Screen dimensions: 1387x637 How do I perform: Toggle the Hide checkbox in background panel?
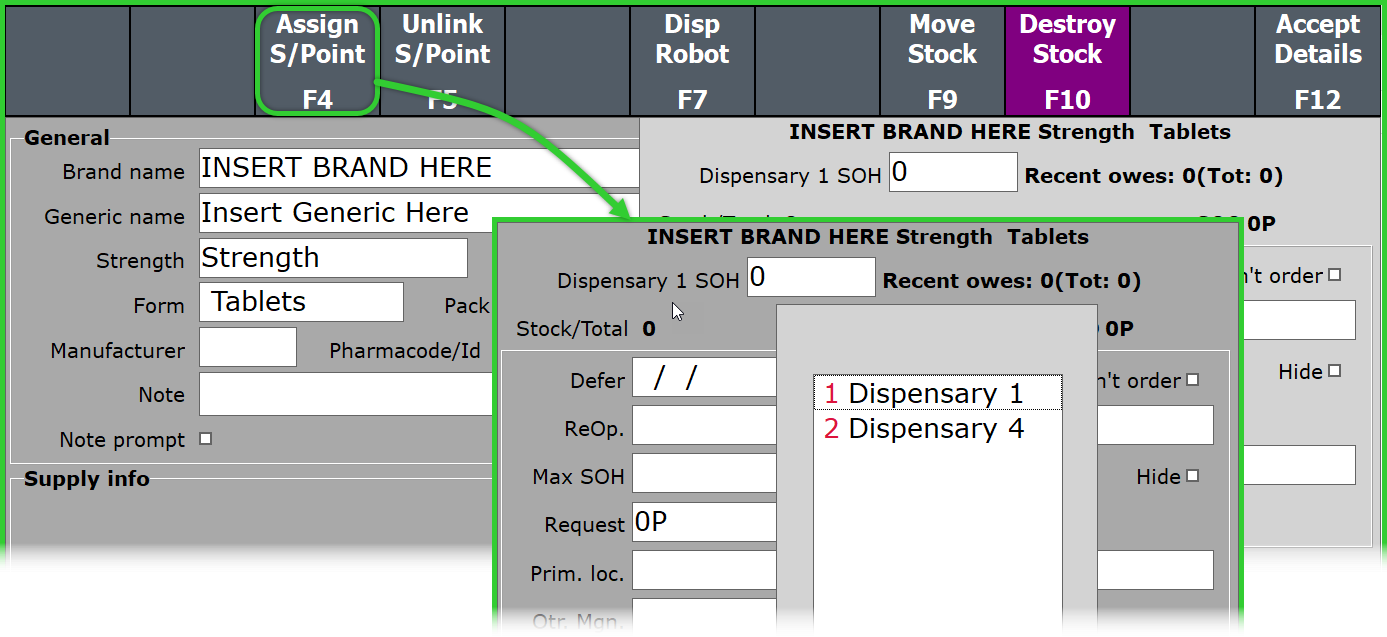tap(1334, 371)
